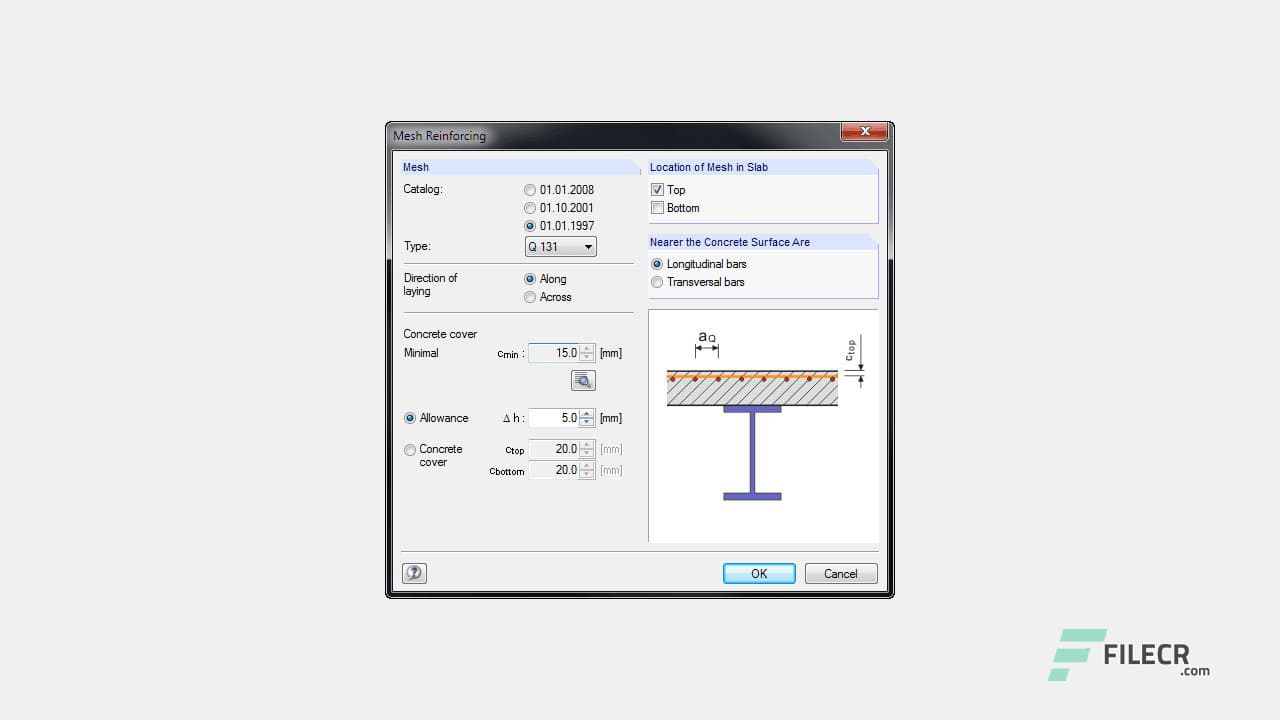Select Transversal bars option

tap(657, 282)
